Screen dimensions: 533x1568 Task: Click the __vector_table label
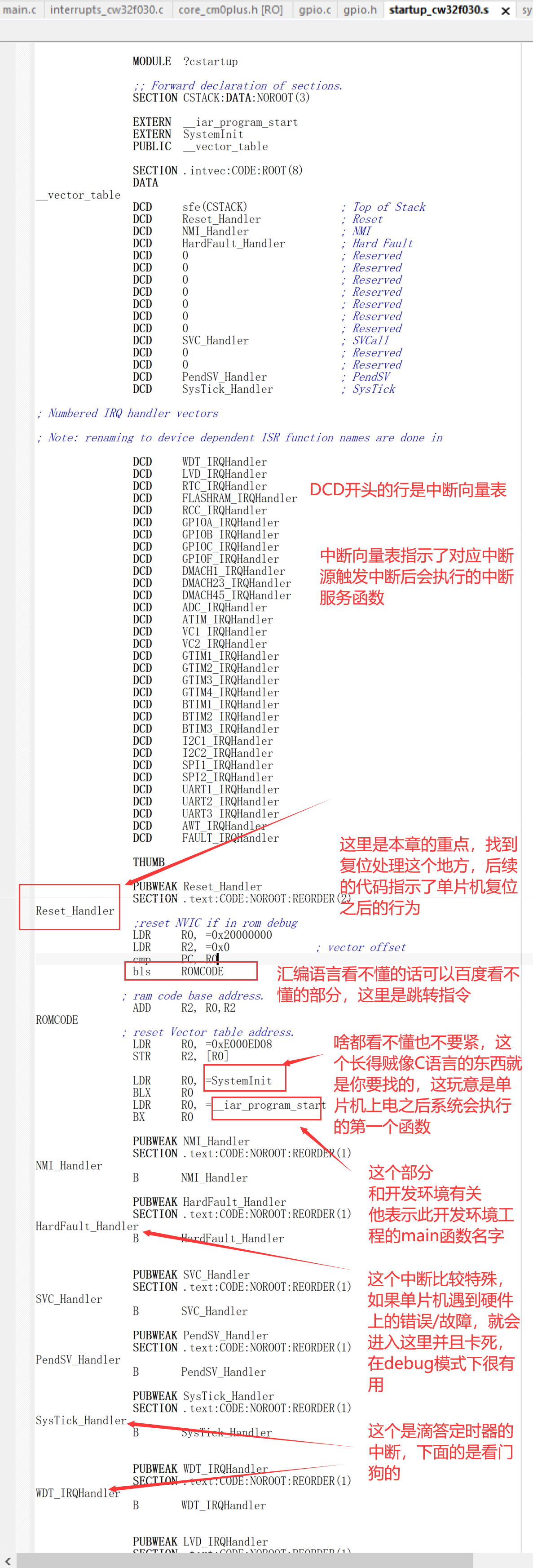[78, 195]
